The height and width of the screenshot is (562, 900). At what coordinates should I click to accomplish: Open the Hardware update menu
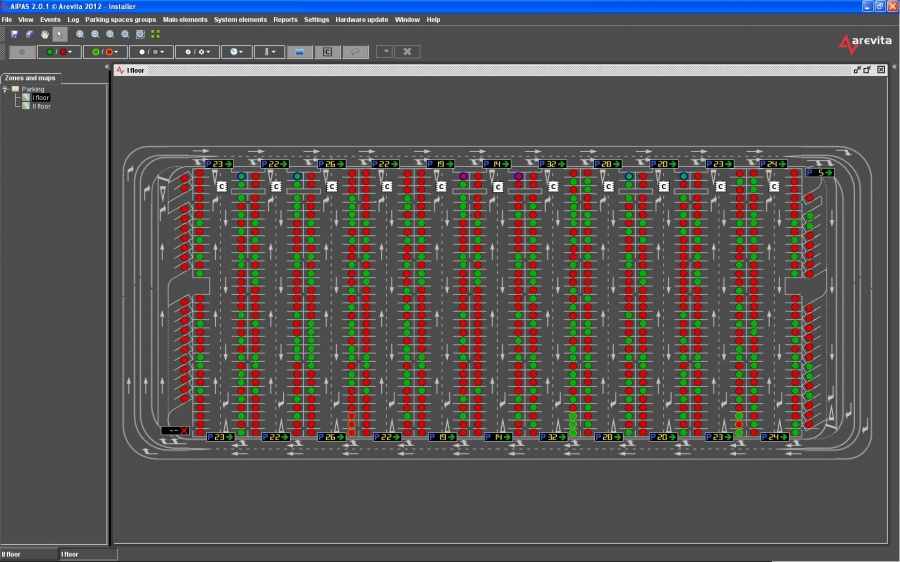point(362,19)
